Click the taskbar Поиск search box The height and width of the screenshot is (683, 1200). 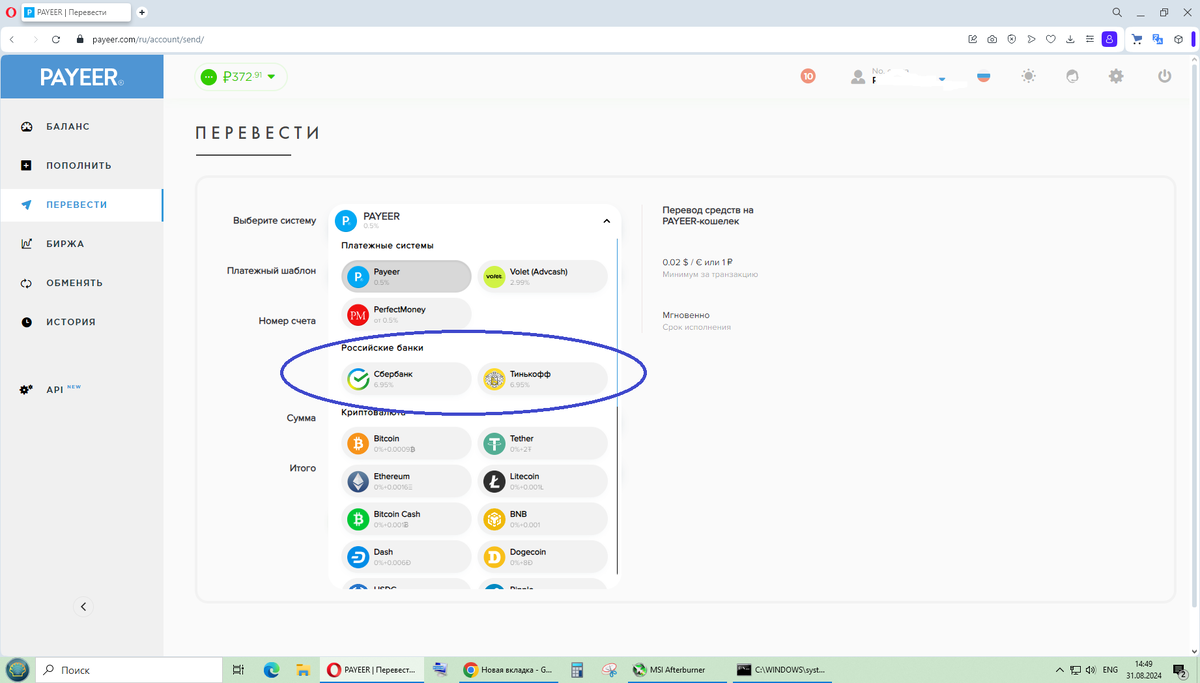click(128, 670)
